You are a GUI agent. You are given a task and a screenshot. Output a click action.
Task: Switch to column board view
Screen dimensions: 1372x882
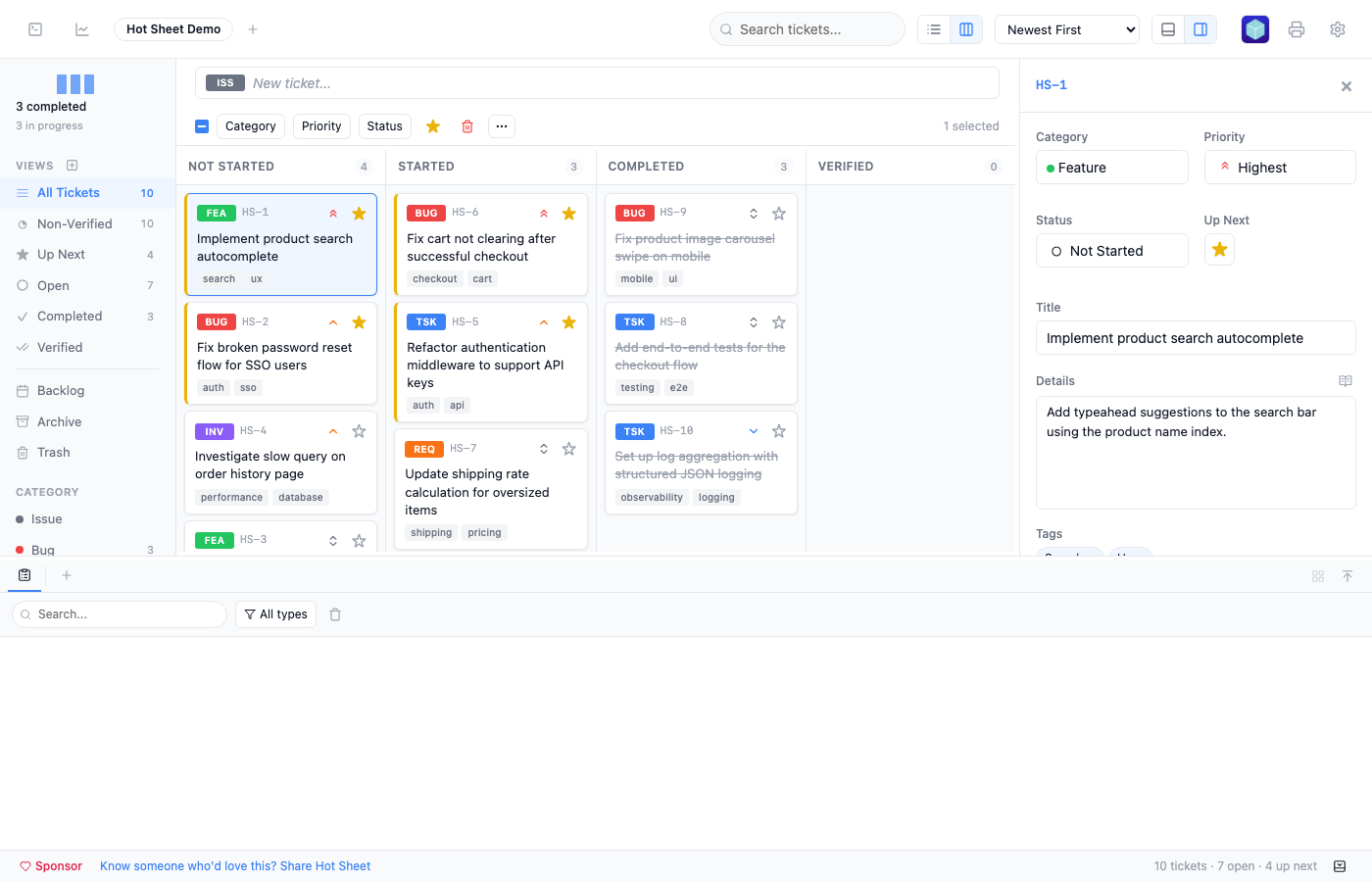pos(966,29)
